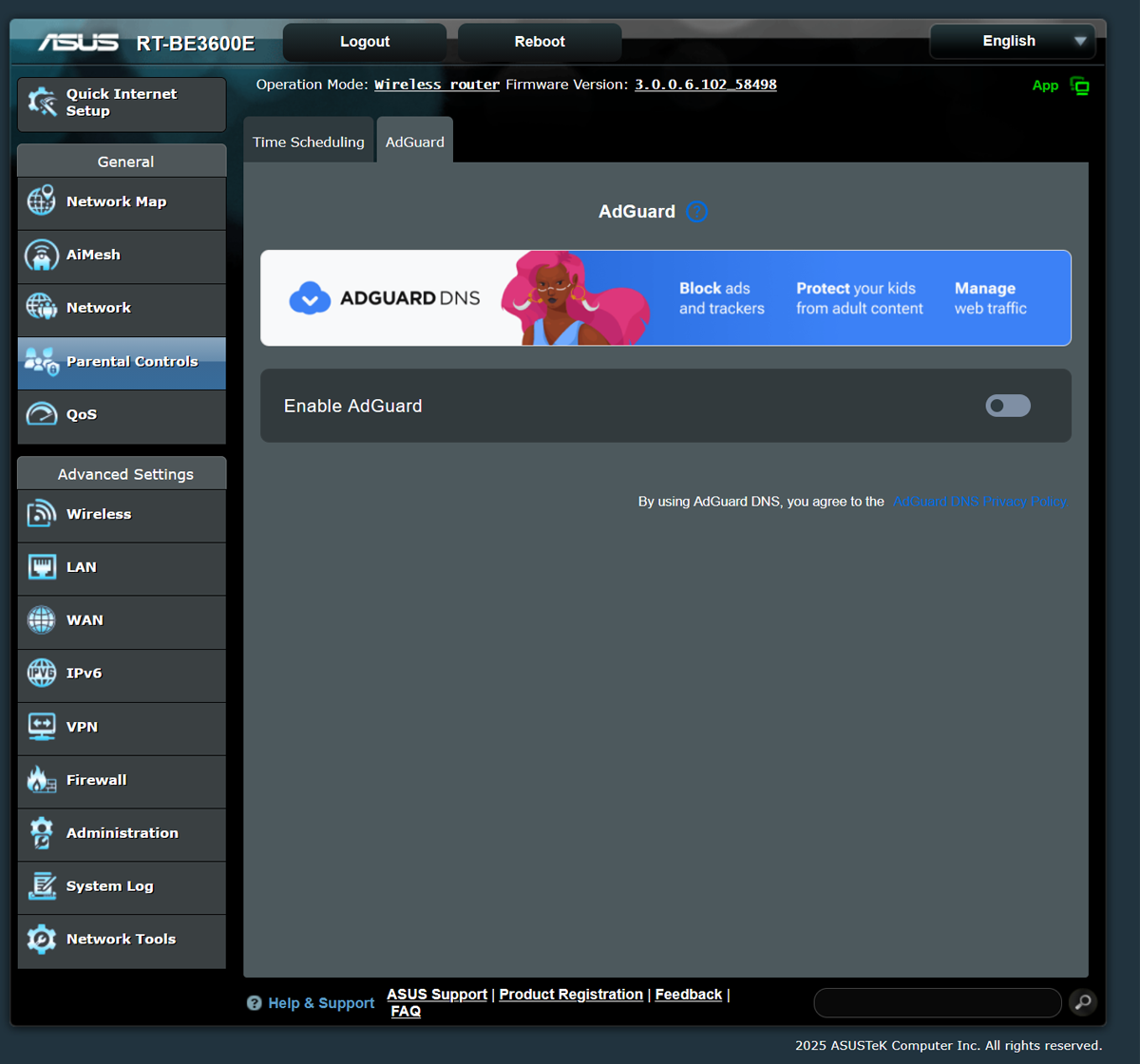Click the Quick Internet Setup label
1140x1064 pixels.
point(122,103)
